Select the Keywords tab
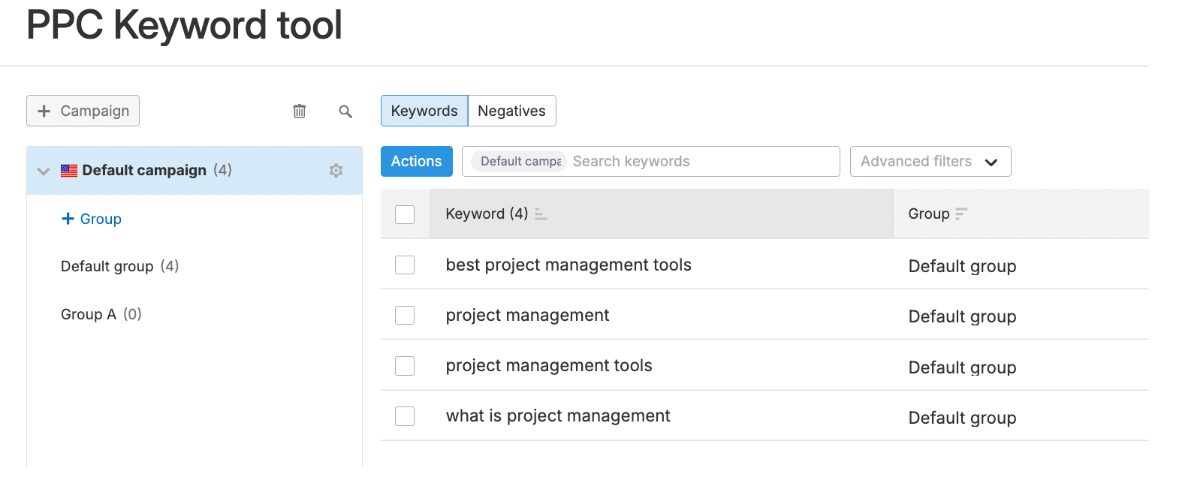This screenshot has height=488, width=1200. point(424,111)
